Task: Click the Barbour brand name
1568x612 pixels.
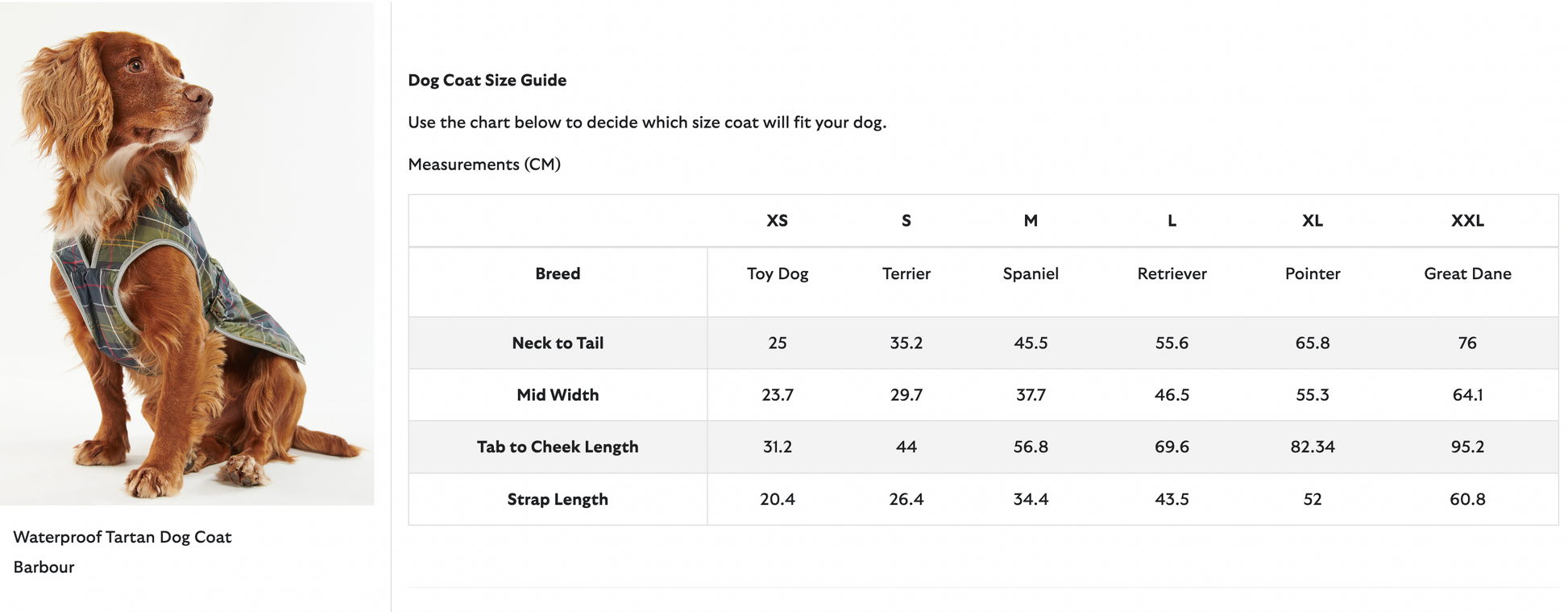Action: tap(44, 567)
